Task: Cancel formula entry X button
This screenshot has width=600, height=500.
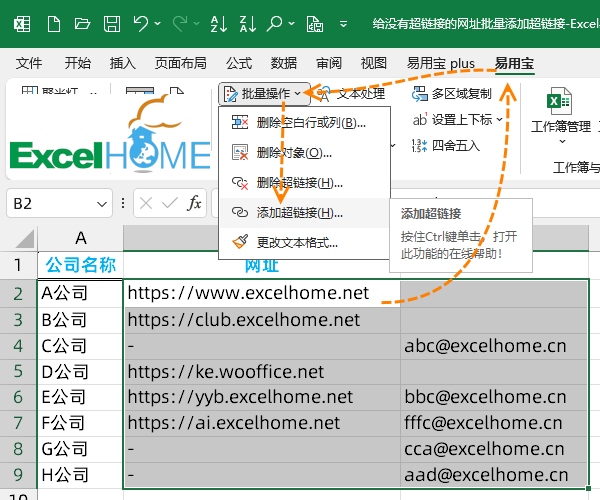Action: (x=146, y=203)
